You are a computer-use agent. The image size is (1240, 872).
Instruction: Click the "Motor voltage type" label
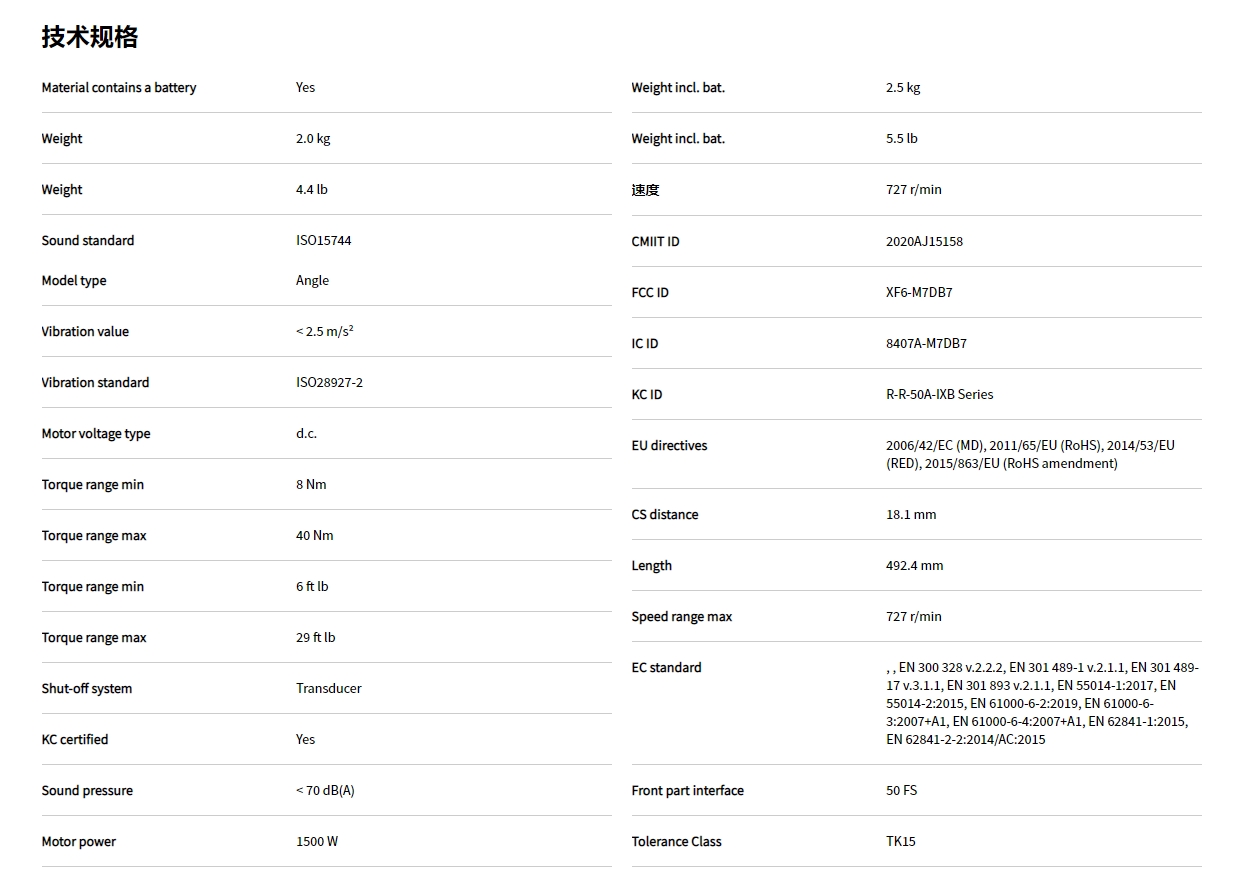click(96, 434)
